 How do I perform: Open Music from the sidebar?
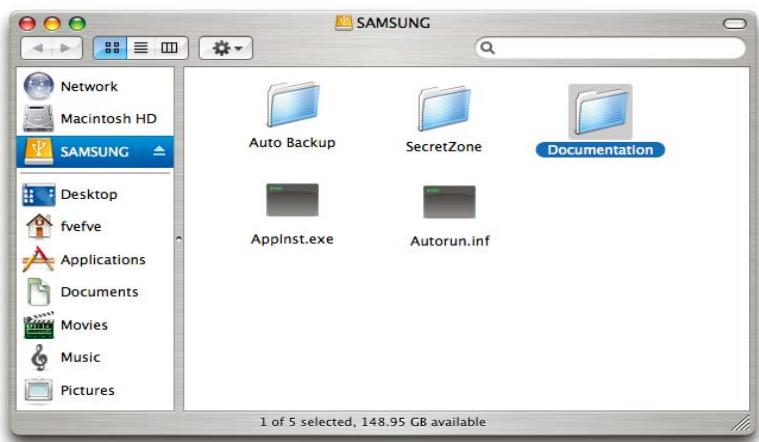point(95,357)
